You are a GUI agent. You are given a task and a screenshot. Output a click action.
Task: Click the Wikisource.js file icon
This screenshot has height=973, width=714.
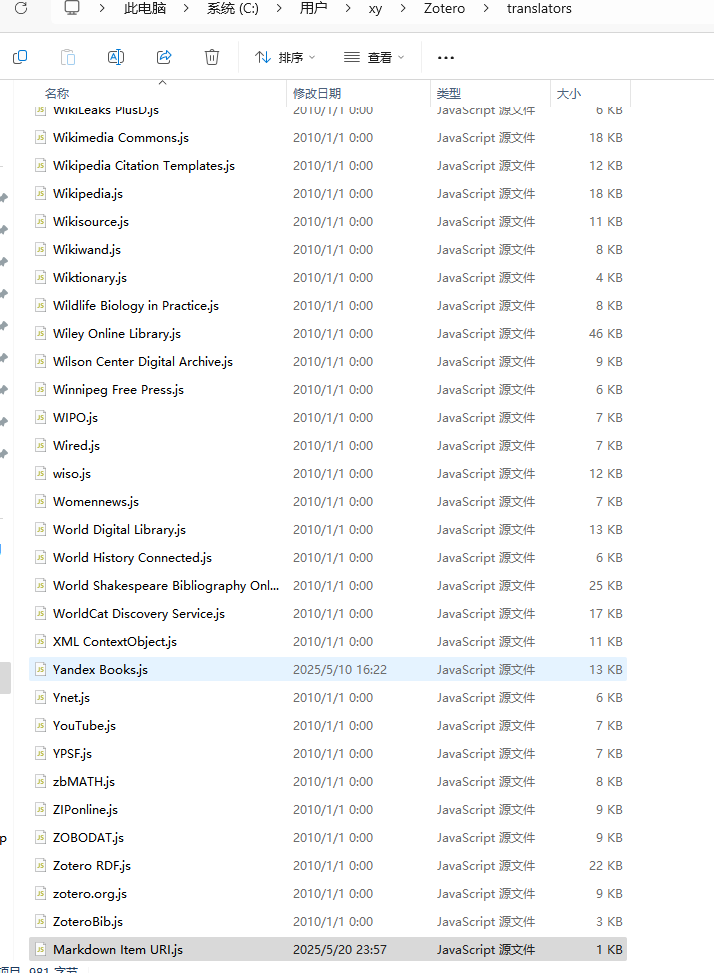pos(40,222)
